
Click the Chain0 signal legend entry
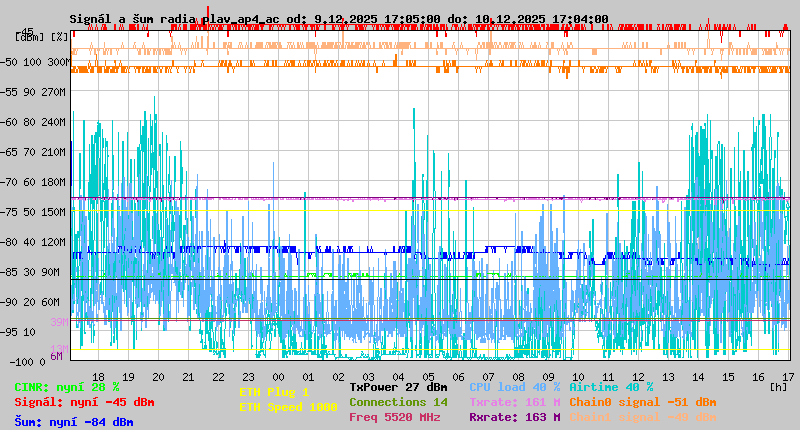pyautogui.click(x=642, y=402)
